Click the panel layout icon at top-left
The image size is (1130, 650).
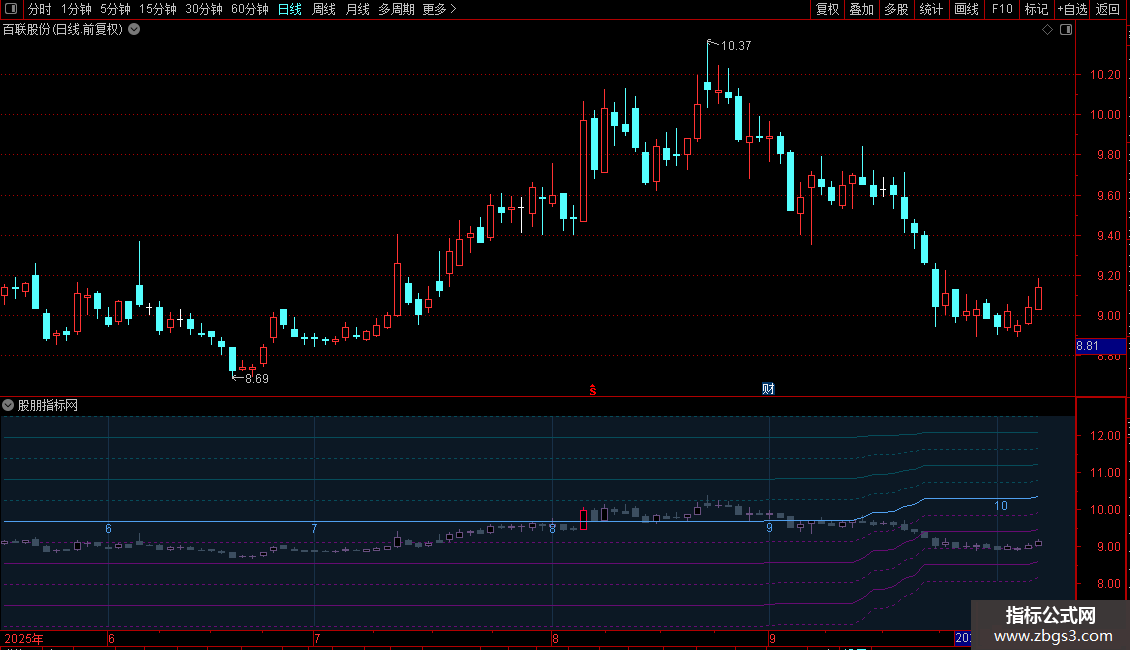click(x=11, y=9)
